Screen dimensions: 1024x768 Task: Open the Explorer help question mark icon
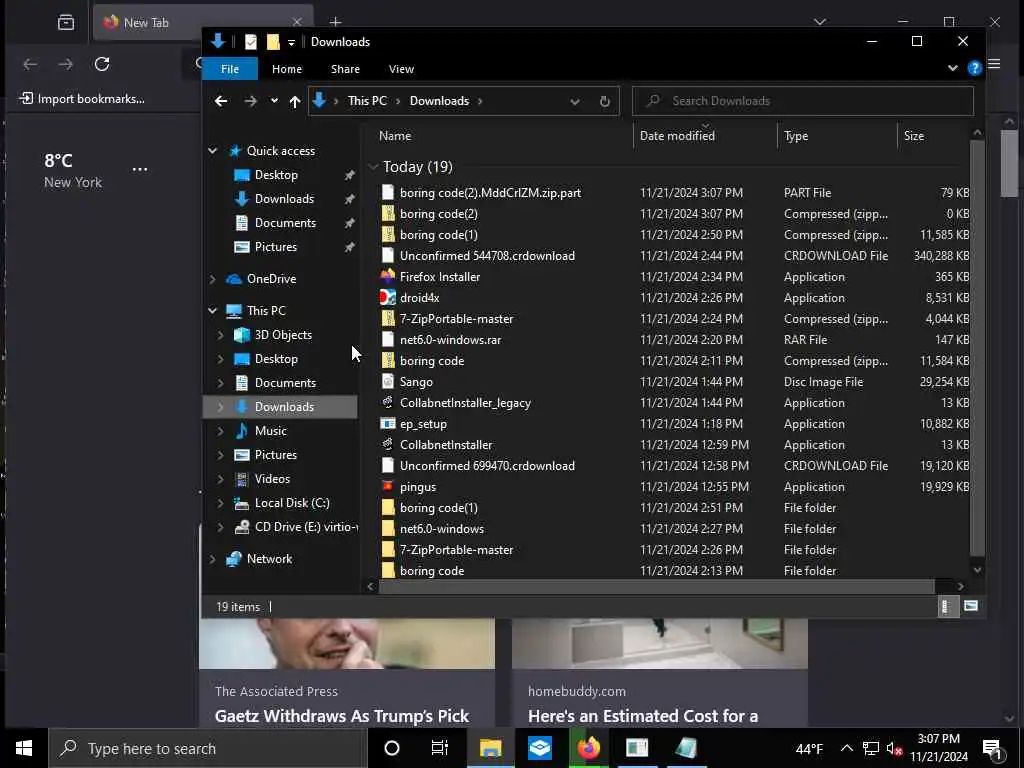pos(974,68)
